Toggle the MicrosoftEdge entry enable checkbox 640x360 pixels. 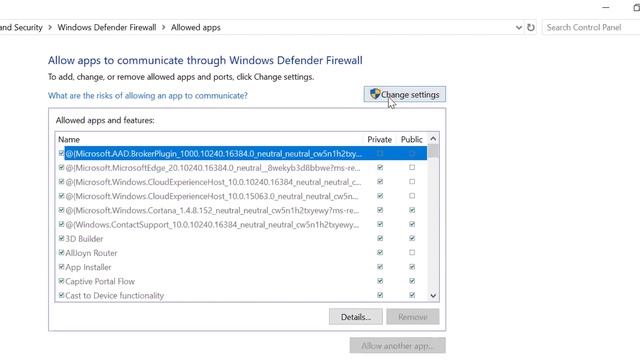[61, 167]
